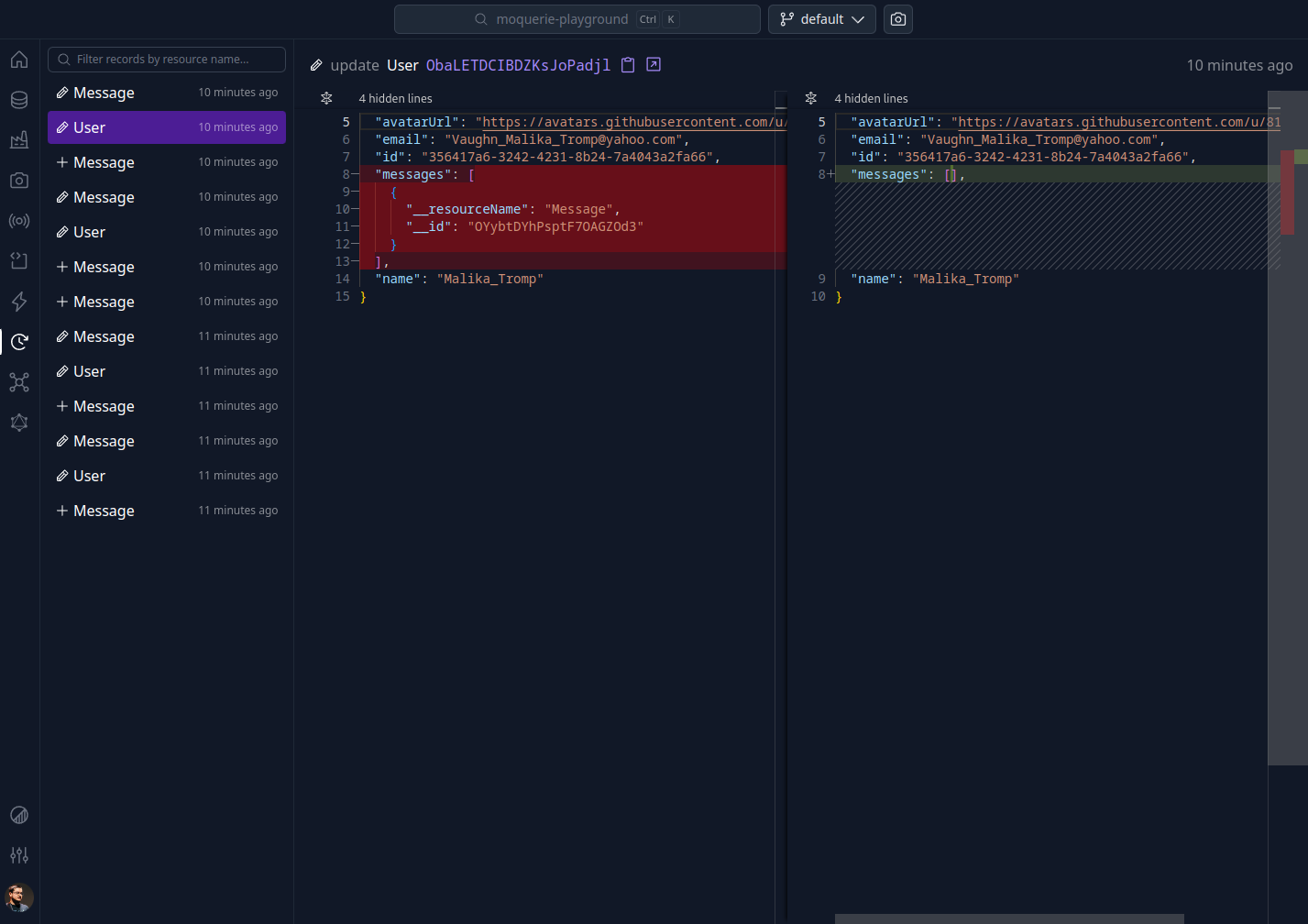Expand hidden lines in right diff pane
1308x924 pixels.
[810, 98]
